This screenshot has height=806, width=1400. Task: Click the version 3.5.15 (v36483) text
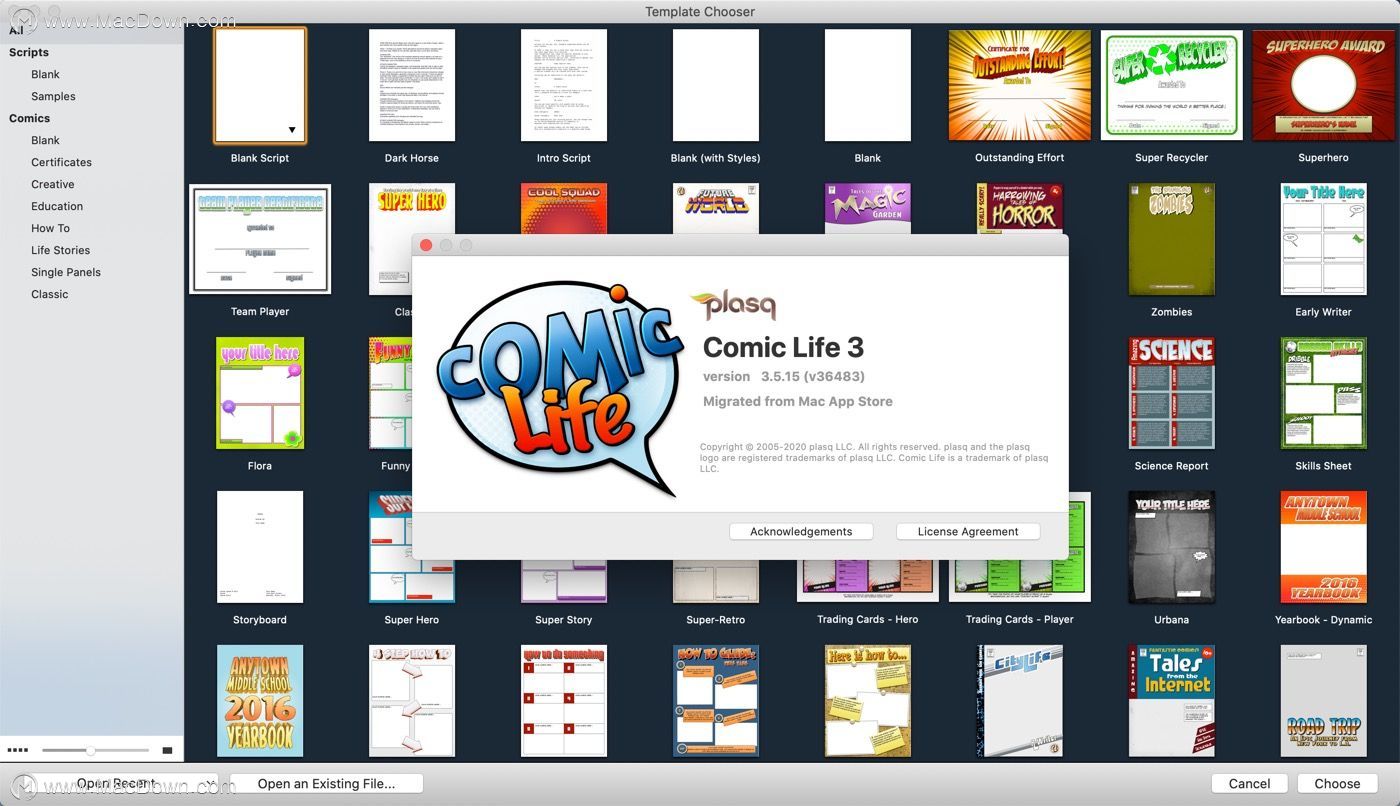click(784, 377)
